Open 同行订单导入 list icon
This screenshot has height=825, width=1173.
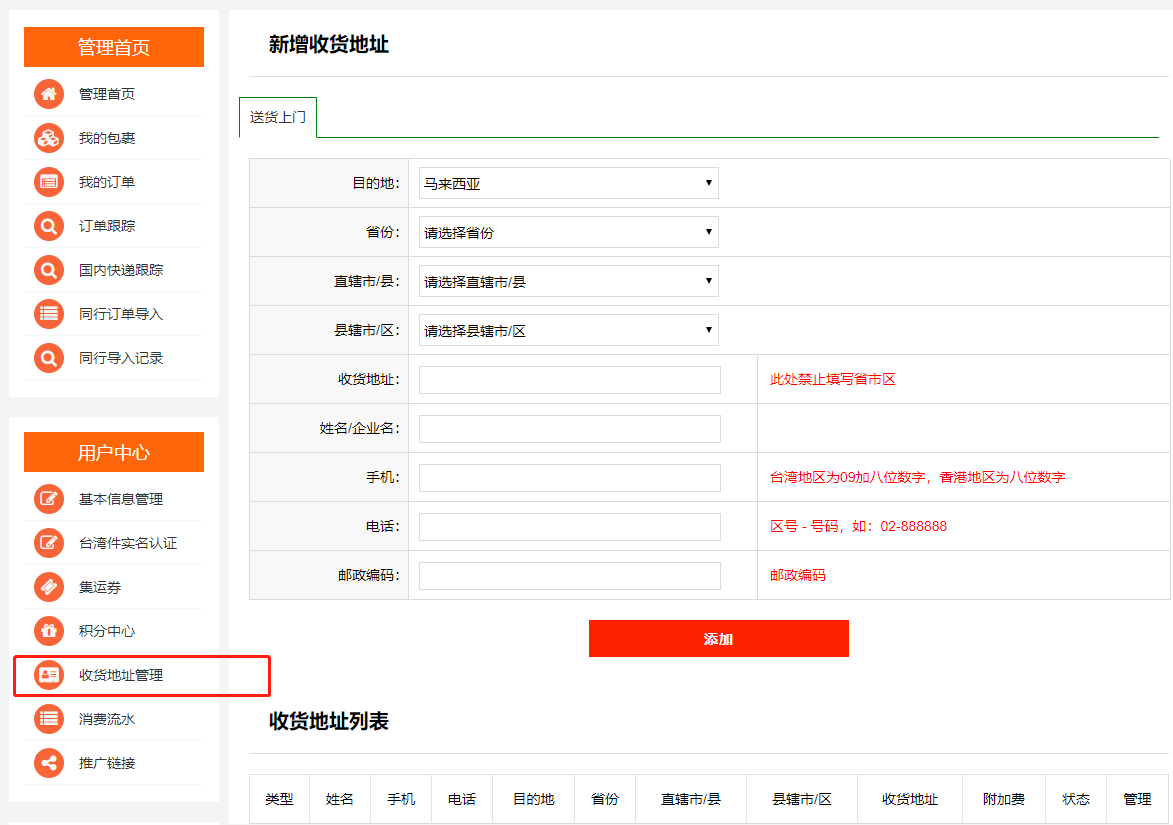[x=48, y=314]
